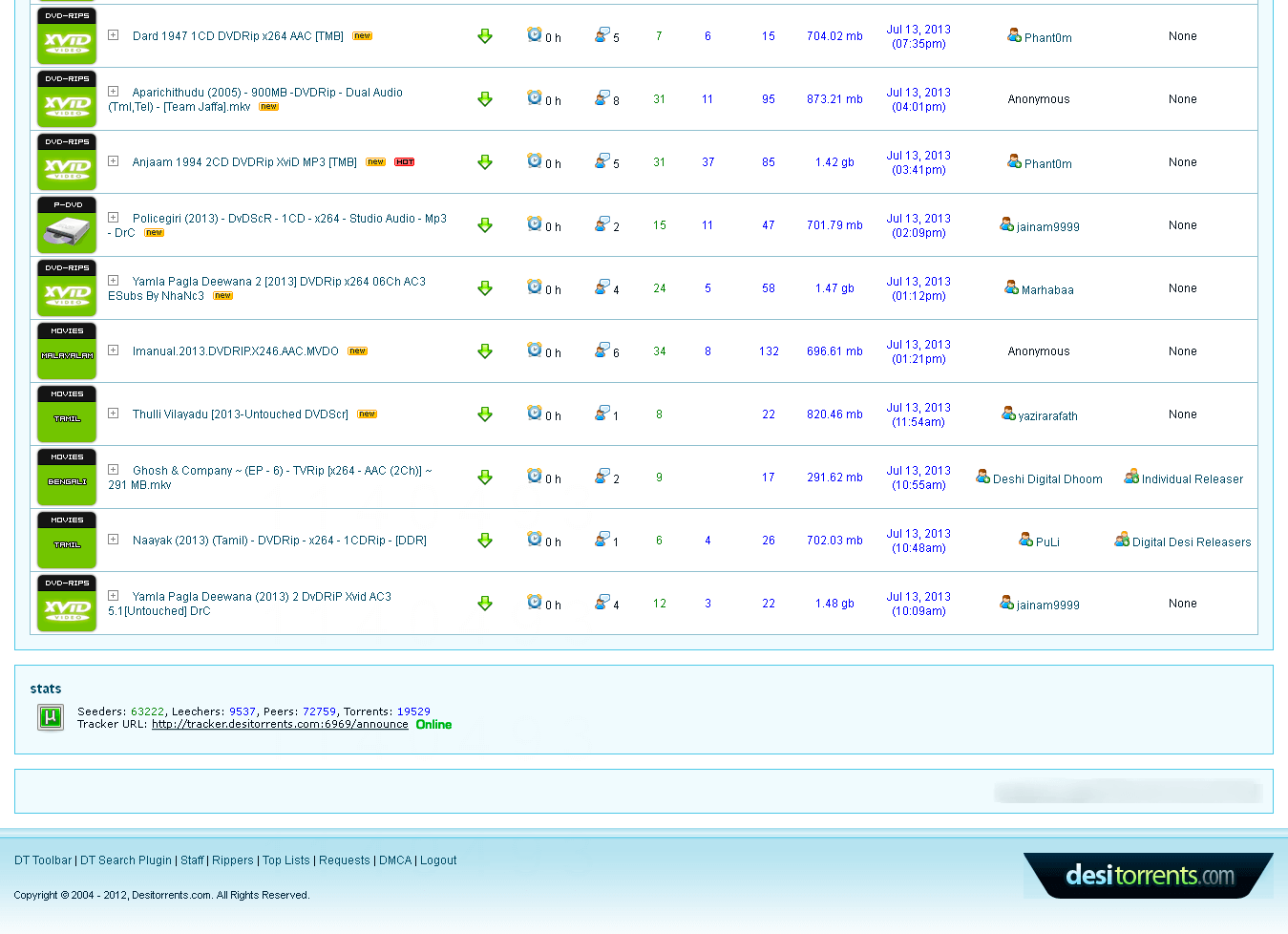Expand details for Yamla Pagla Deewana Xvid AC3 torrent
1288x934 pixels.
[113, 596]
